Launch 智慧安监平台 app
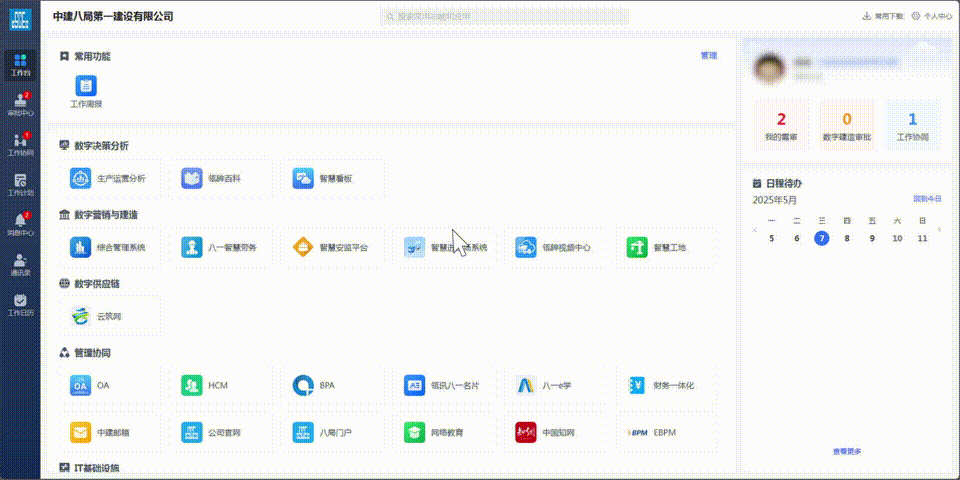Viewport: 960px width, 480px height. pyautogui.click(x=332, y=247)
